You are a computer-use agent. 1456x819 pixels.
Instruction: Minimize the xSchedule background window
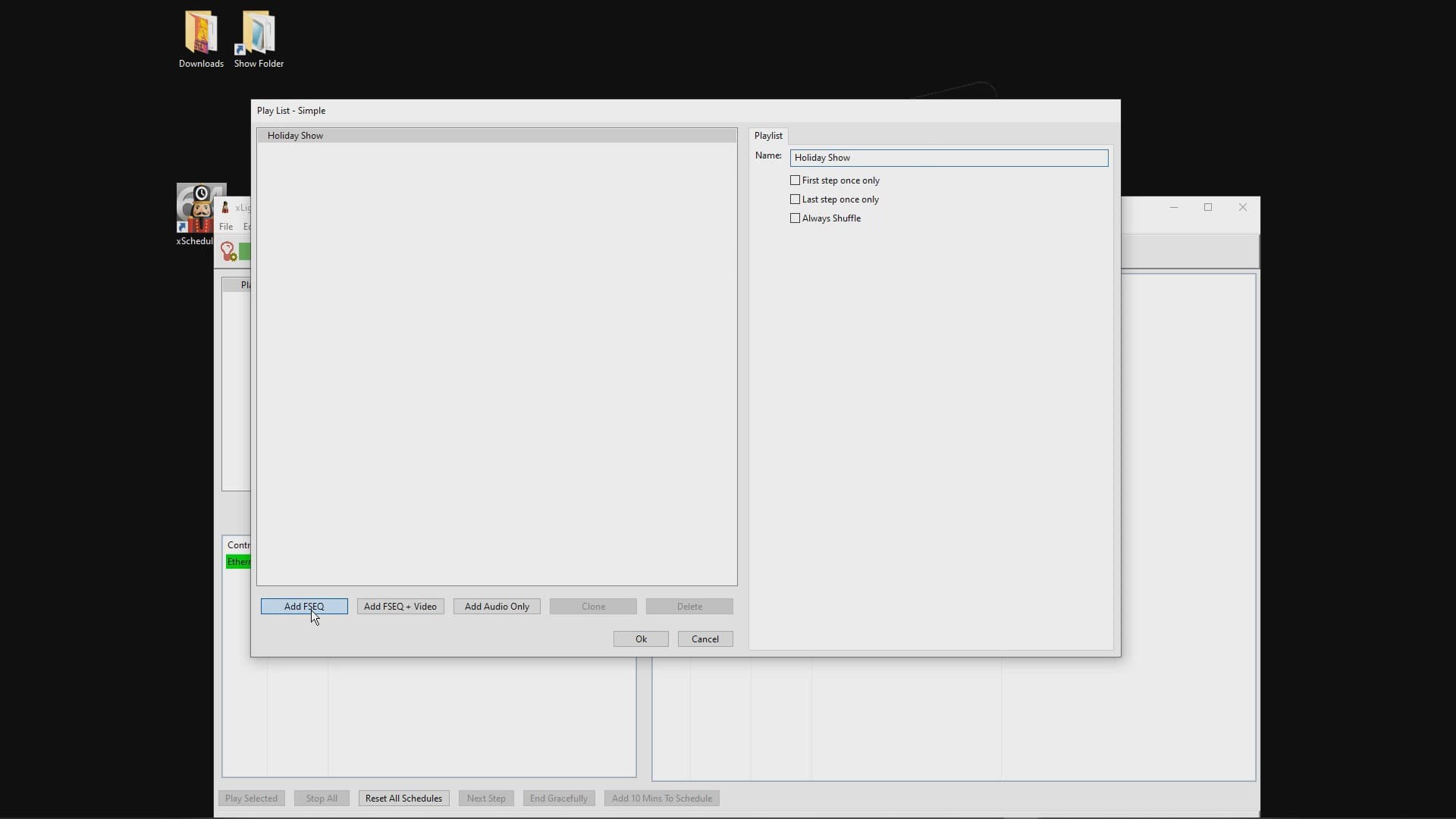point(1174,207)
